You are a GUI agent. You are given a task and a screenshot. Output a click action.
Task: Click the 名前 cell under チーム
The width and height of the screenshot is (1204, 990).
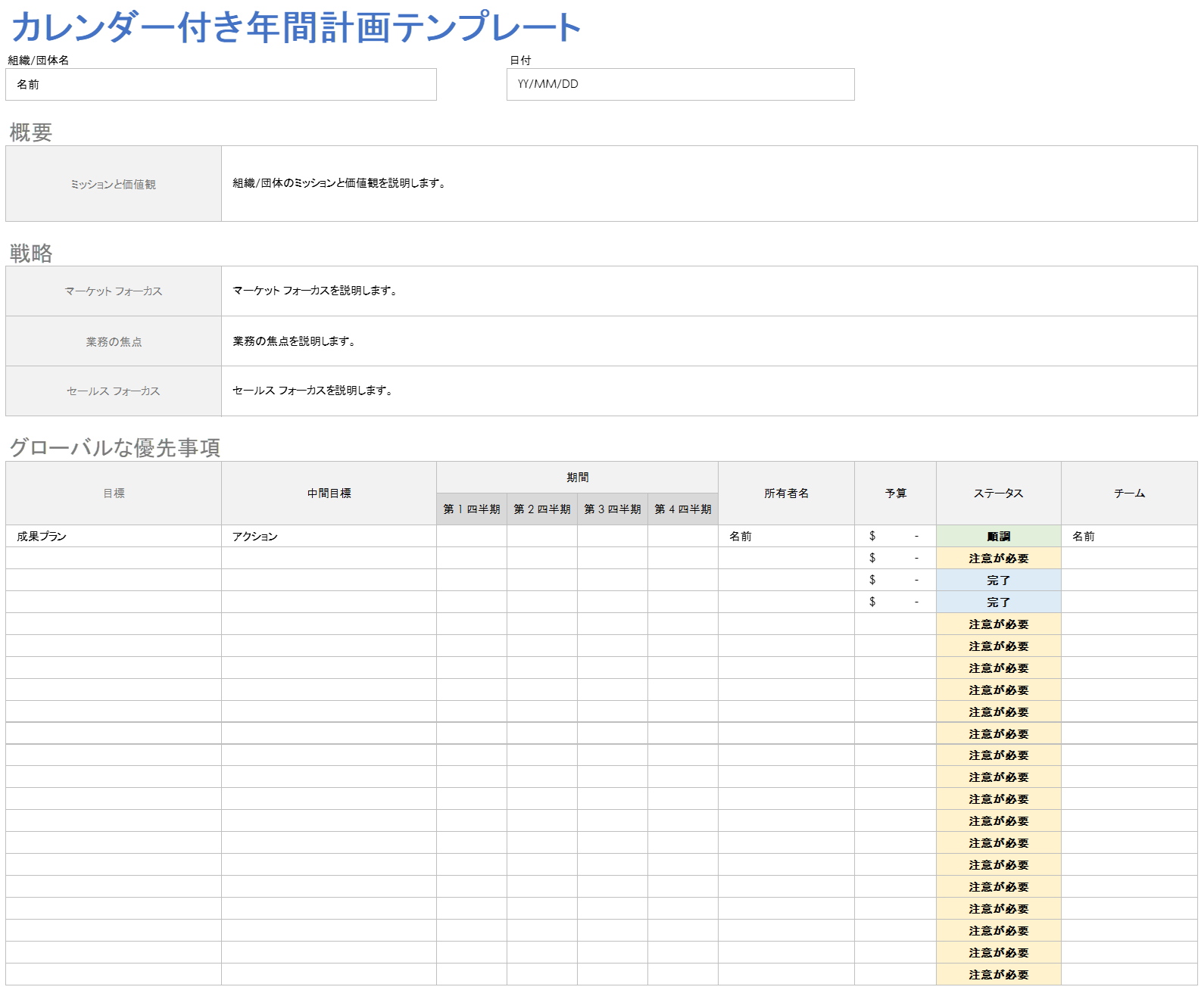(1129, 536)
